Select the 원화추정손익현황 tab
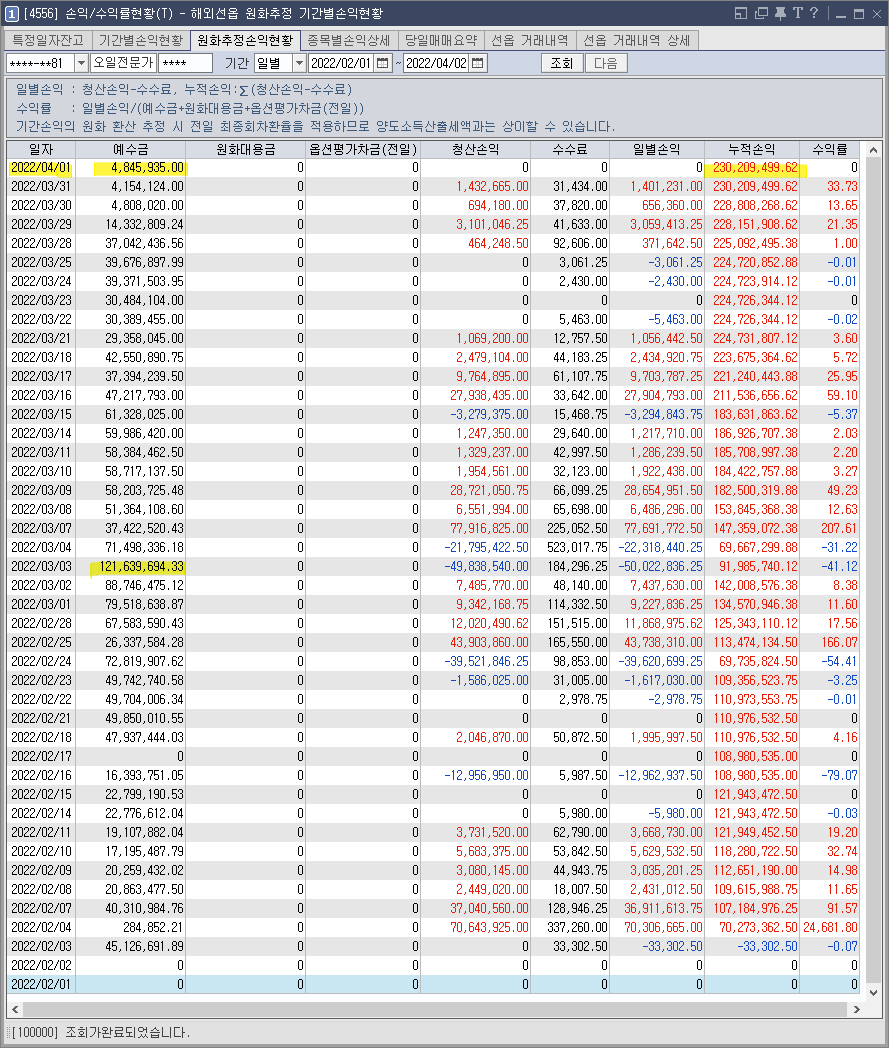 [x=245, y=41]
